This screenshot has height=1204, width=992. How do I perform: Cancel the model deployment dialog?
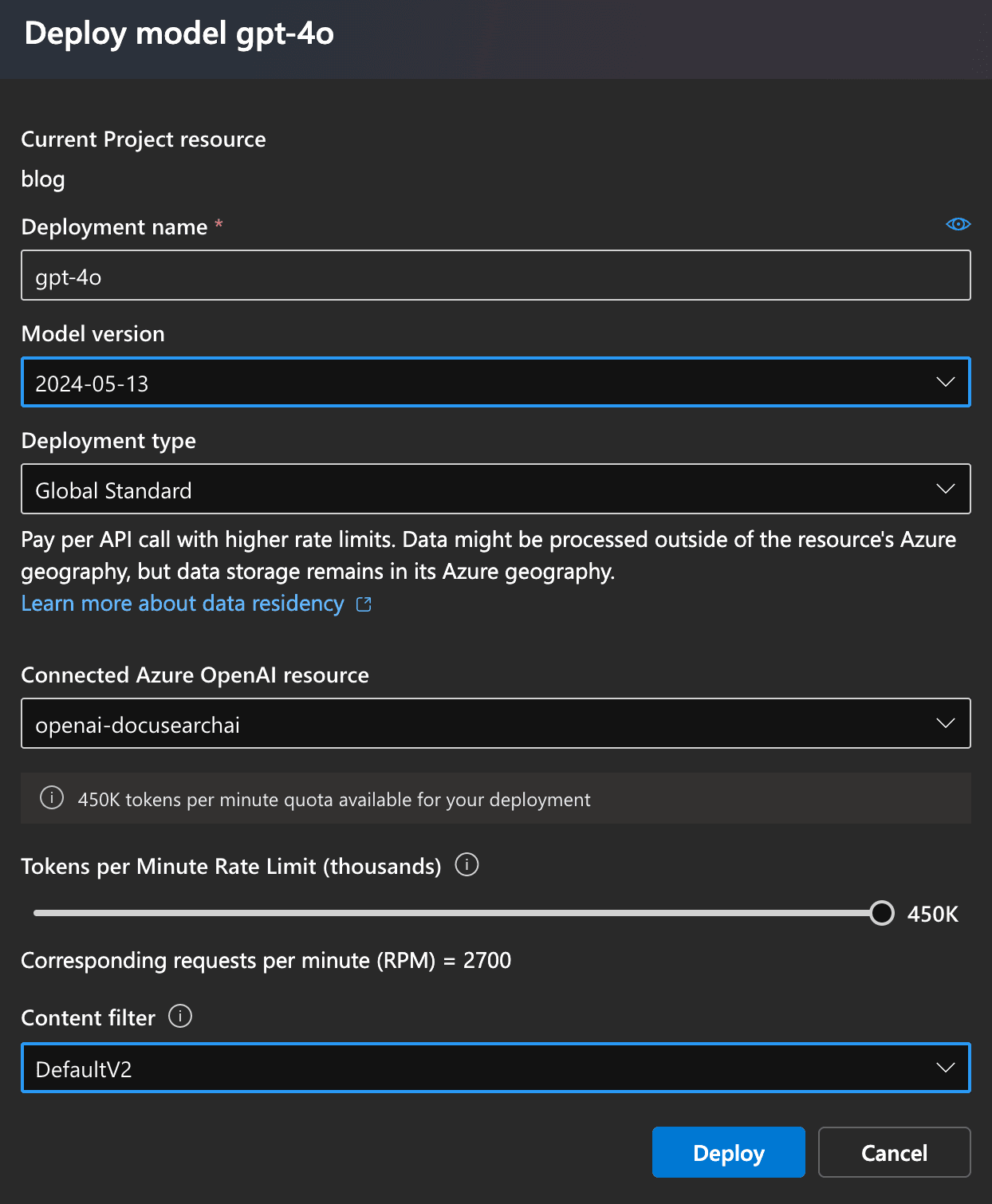tap(894, 1152)
